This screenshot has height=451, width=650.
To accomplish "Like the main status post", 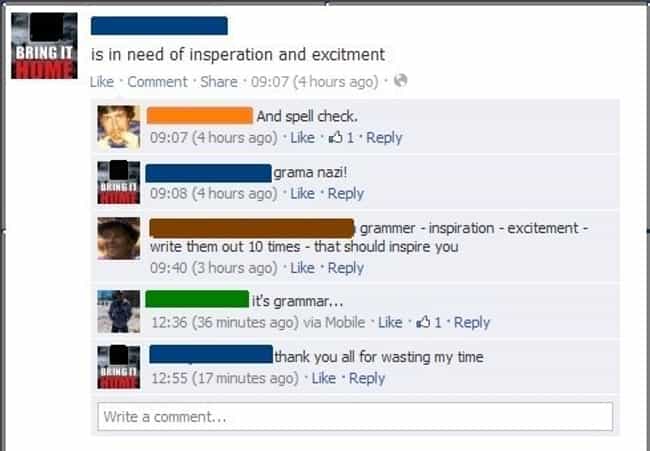I will (x=102, y=82).
